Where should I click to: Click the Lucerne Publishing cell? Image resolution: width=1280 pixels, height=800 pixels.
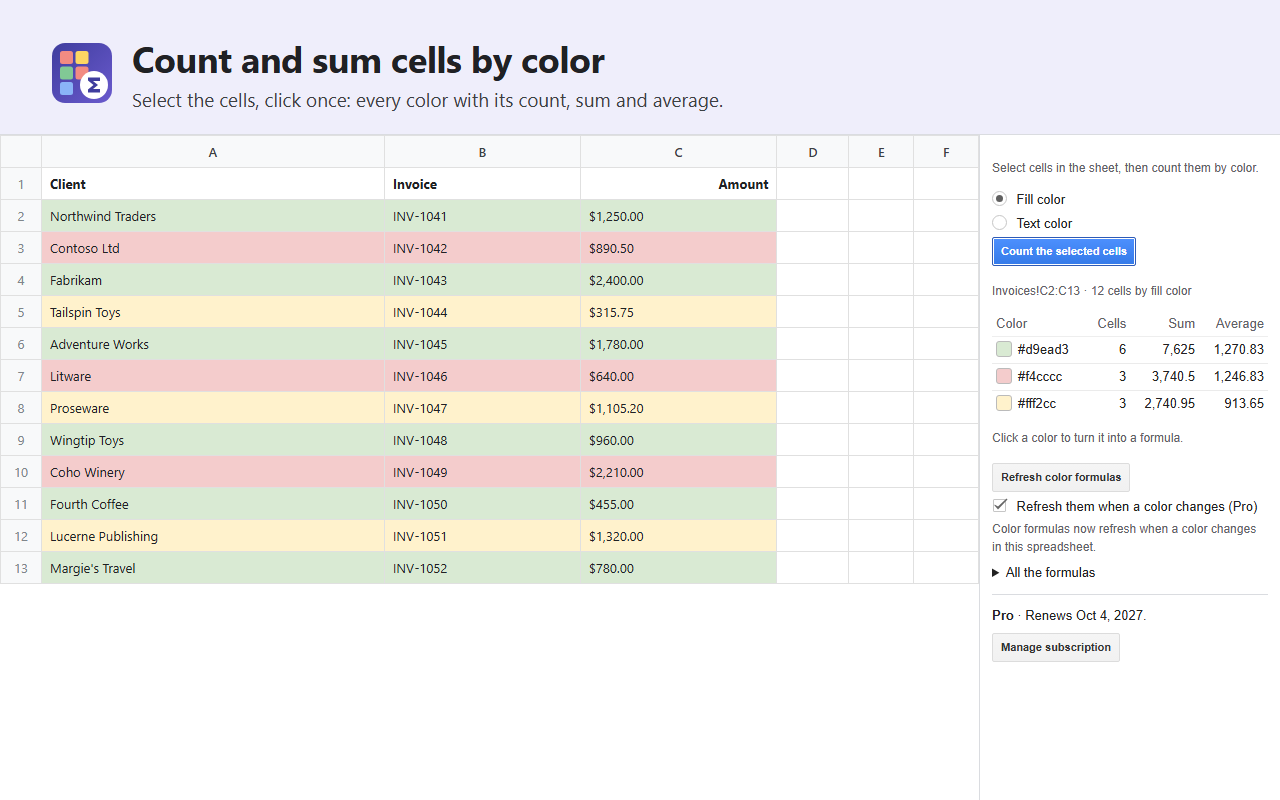point(213,536)
